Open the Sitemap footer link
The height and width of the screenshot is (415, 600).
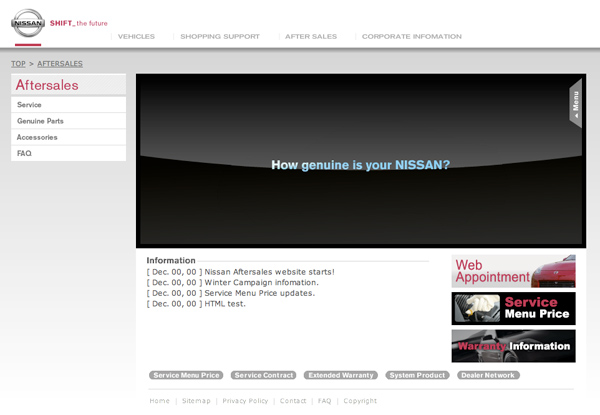(196, 401)
